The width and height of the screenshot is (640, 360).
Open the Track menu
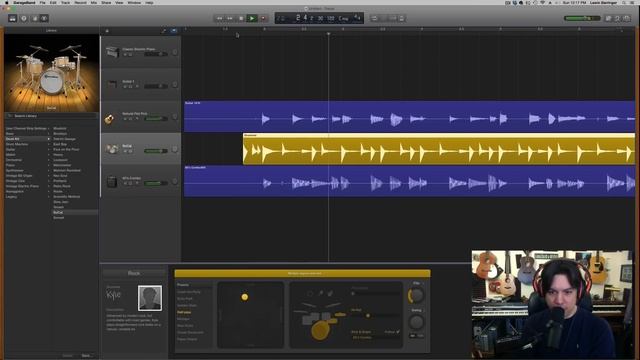(65, 2)
